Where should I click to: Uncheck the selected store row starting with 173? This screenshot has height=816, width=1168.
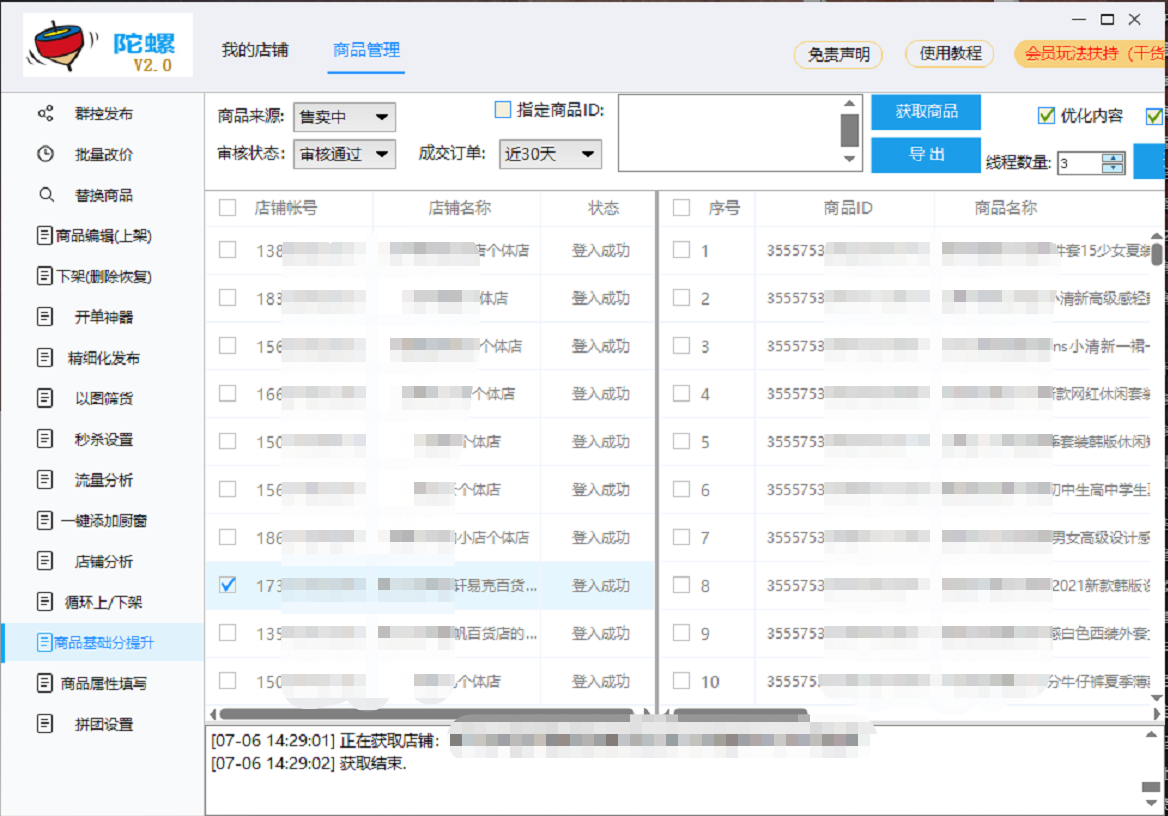pyautogui.click(x=228, y=585)
